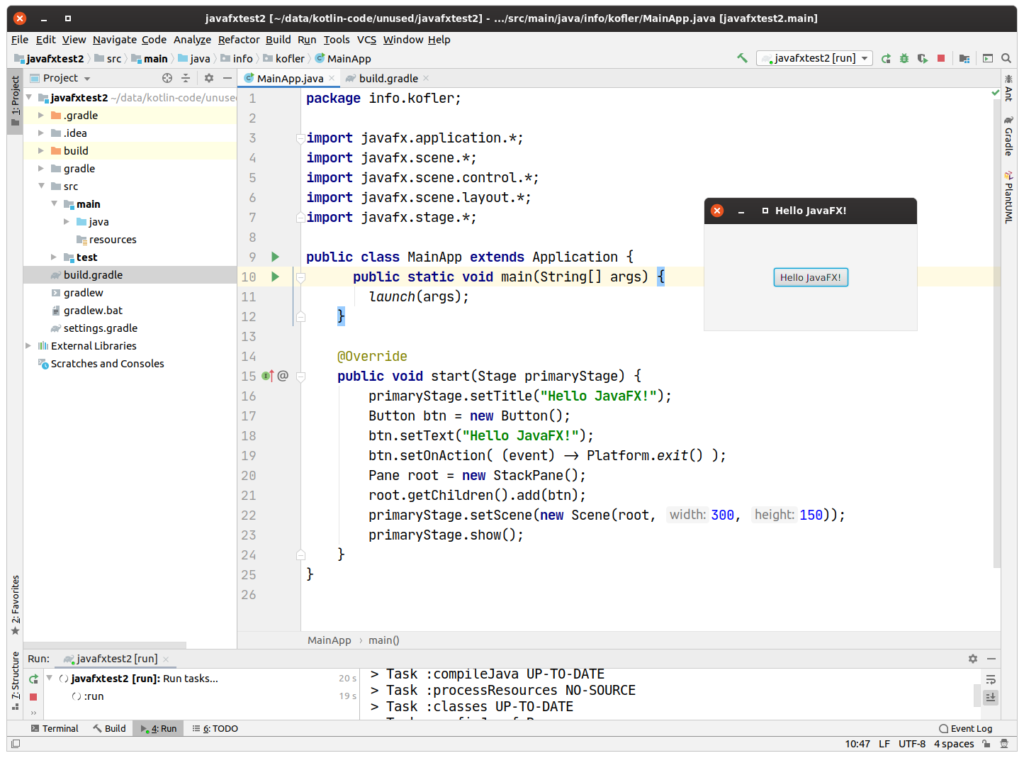Image resolution: width=1024 pixels, height=758 pixels.
Task: Switch to the build.gradle tab
Action: tap(386, 77)
